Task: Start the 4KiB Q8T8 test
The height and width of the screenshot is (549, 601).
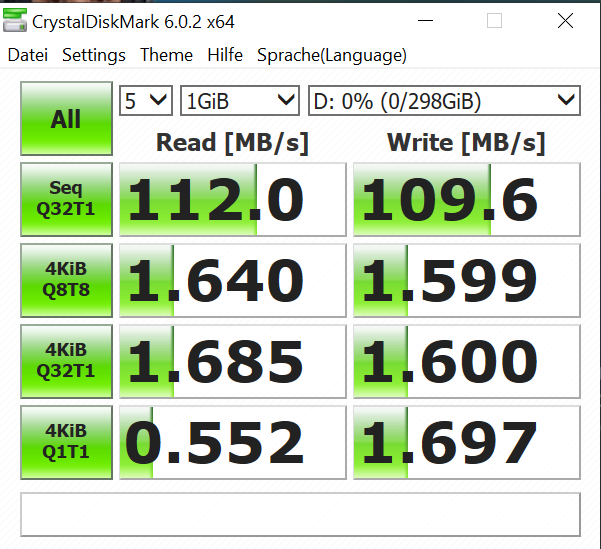Action: (x=66, y=280)
